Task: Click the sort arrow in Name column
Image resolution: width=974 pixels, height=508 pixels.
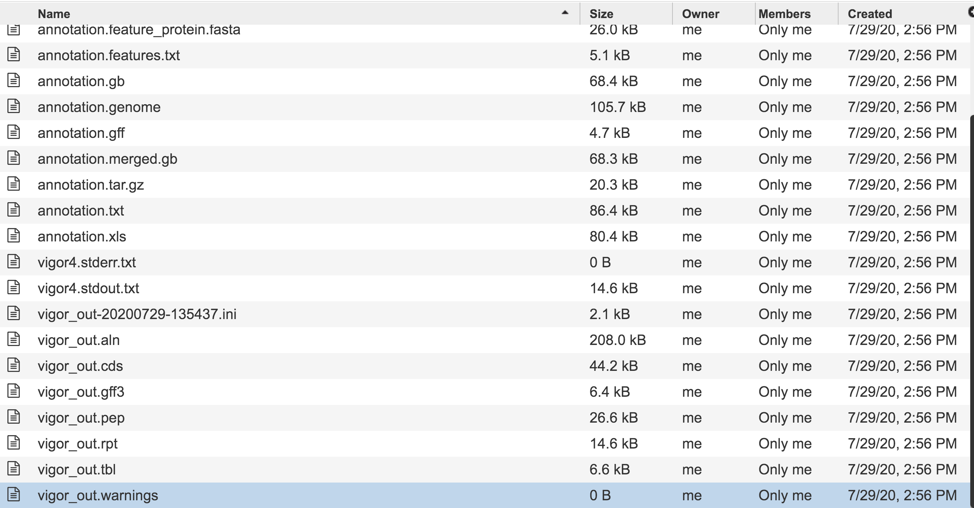Action: (565, 14)
